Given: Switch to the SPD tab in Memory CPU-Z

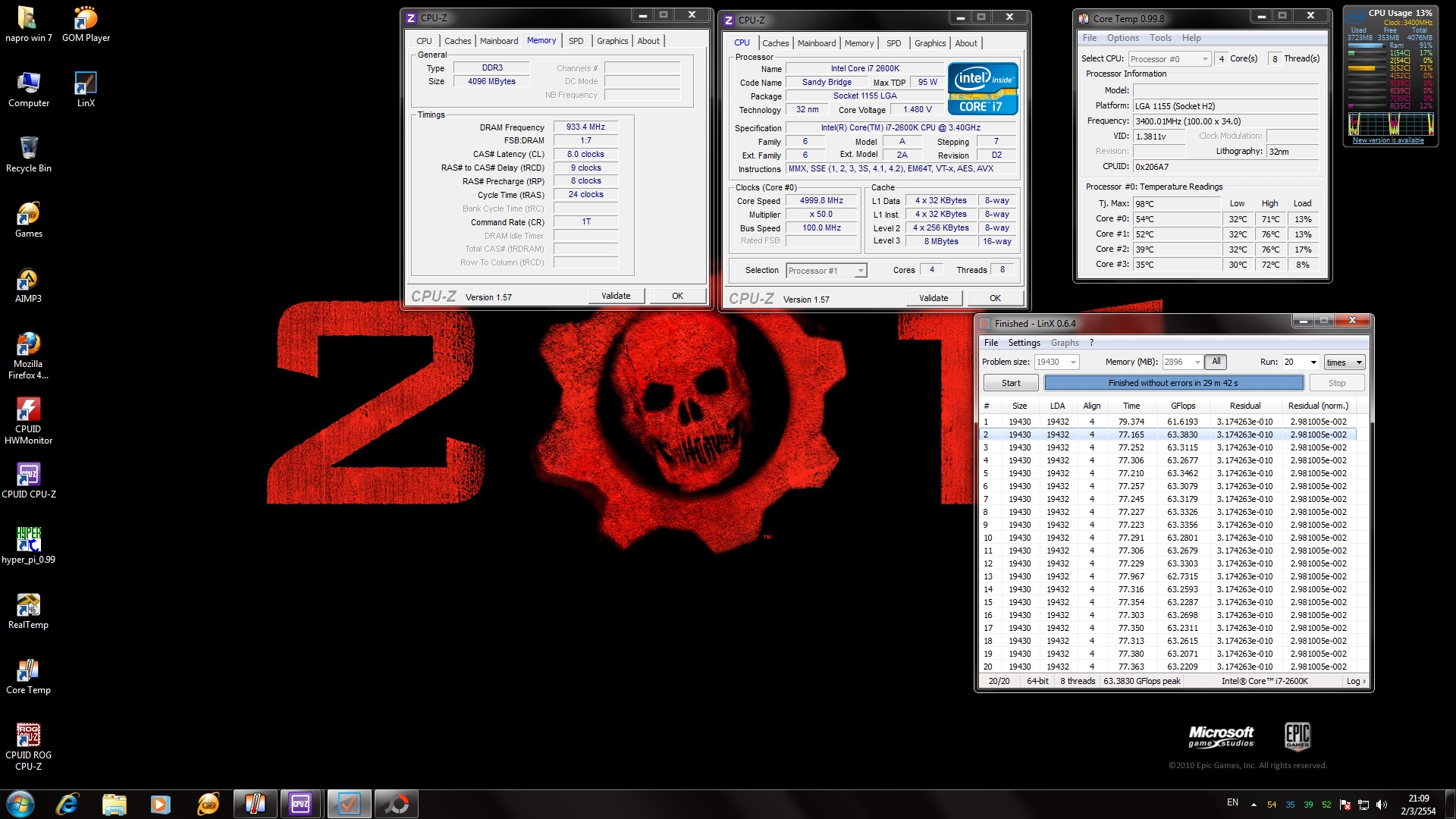Looking at the screenshot, I should [576, 41].
